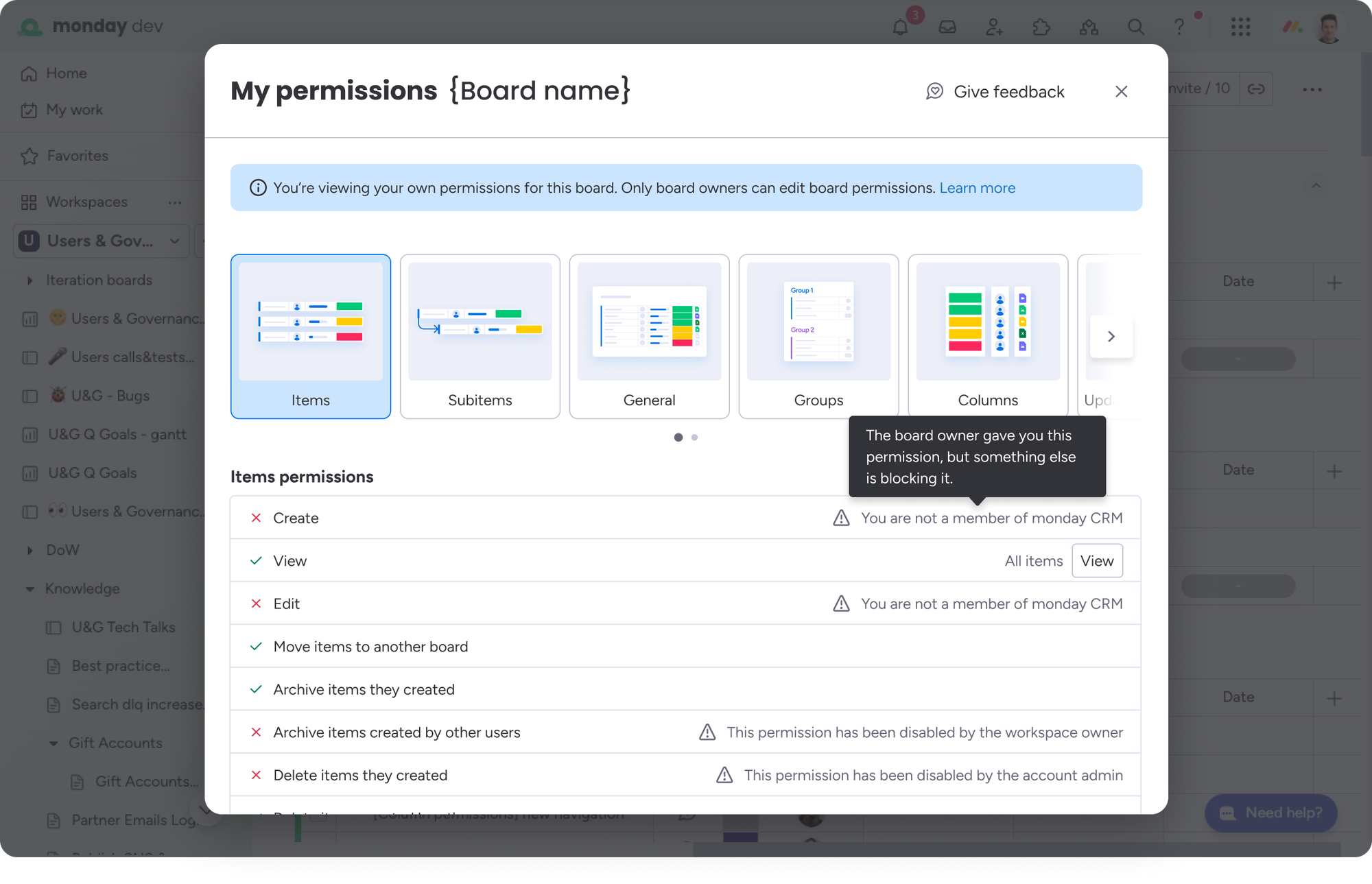Click the next arrow in category carousel
Viewport: 1372px width, 884px height.
[1111, 337]
